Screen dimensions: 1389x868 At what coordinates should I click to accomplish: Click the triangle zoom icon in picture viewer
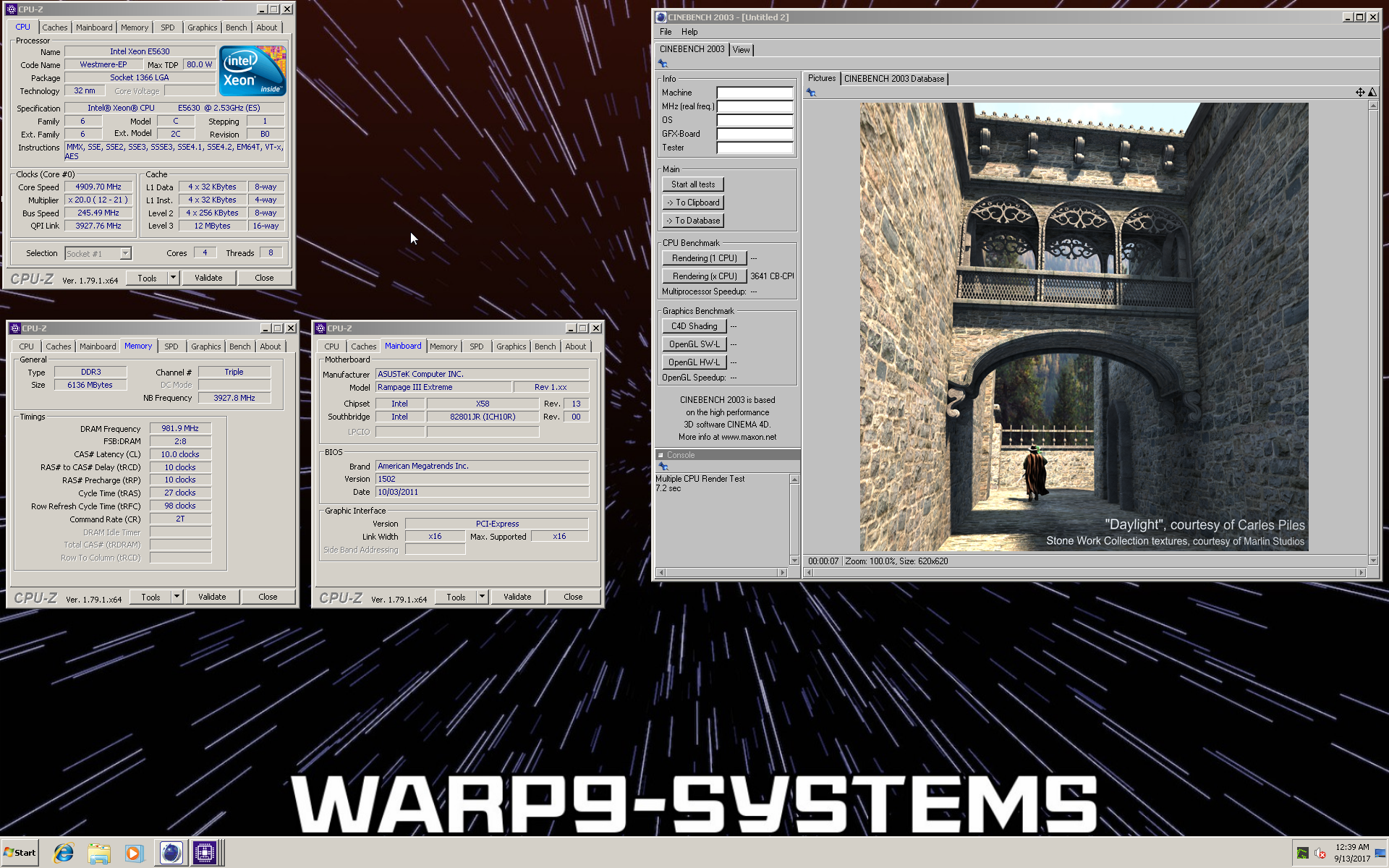pos(1372,92)
